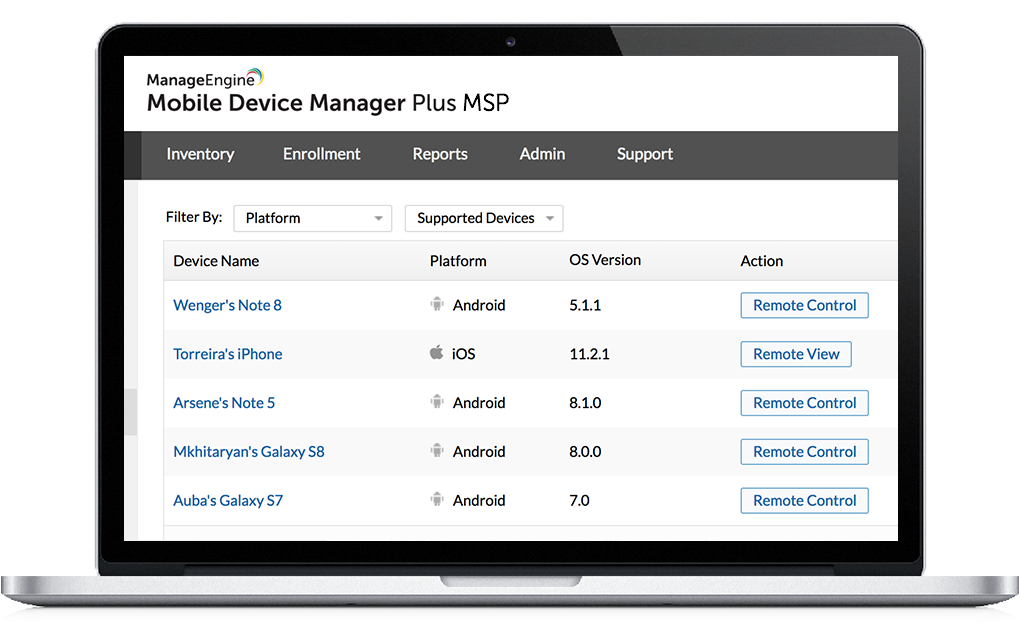Viewport: 1019px width, 643px height.
Task: Click Remote View for Torreira's iPhone
Action: pyautogui.click(x=796, y=354)
